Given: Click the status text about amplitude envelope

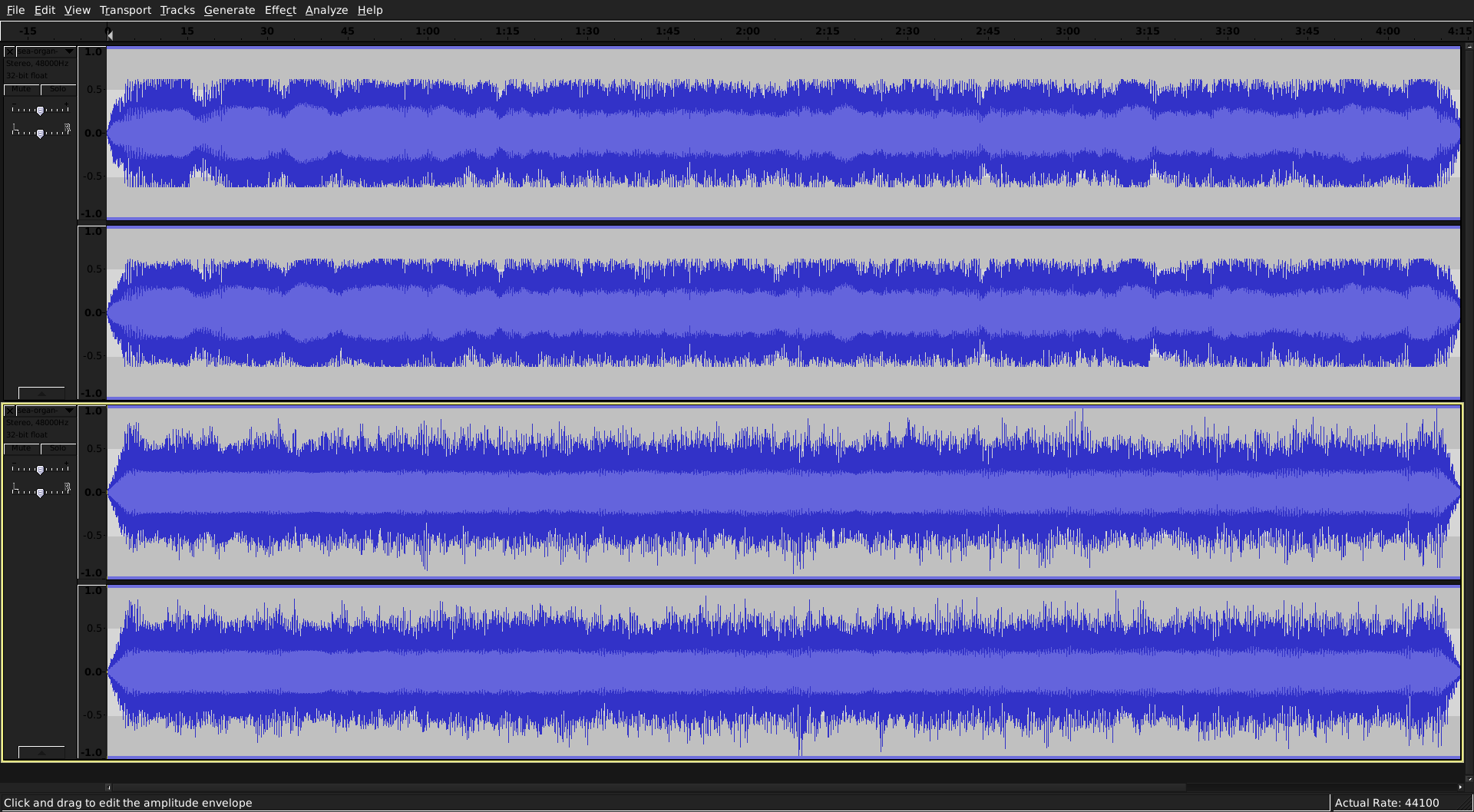Looking at the screenshot, I should [x=128, y=803].
